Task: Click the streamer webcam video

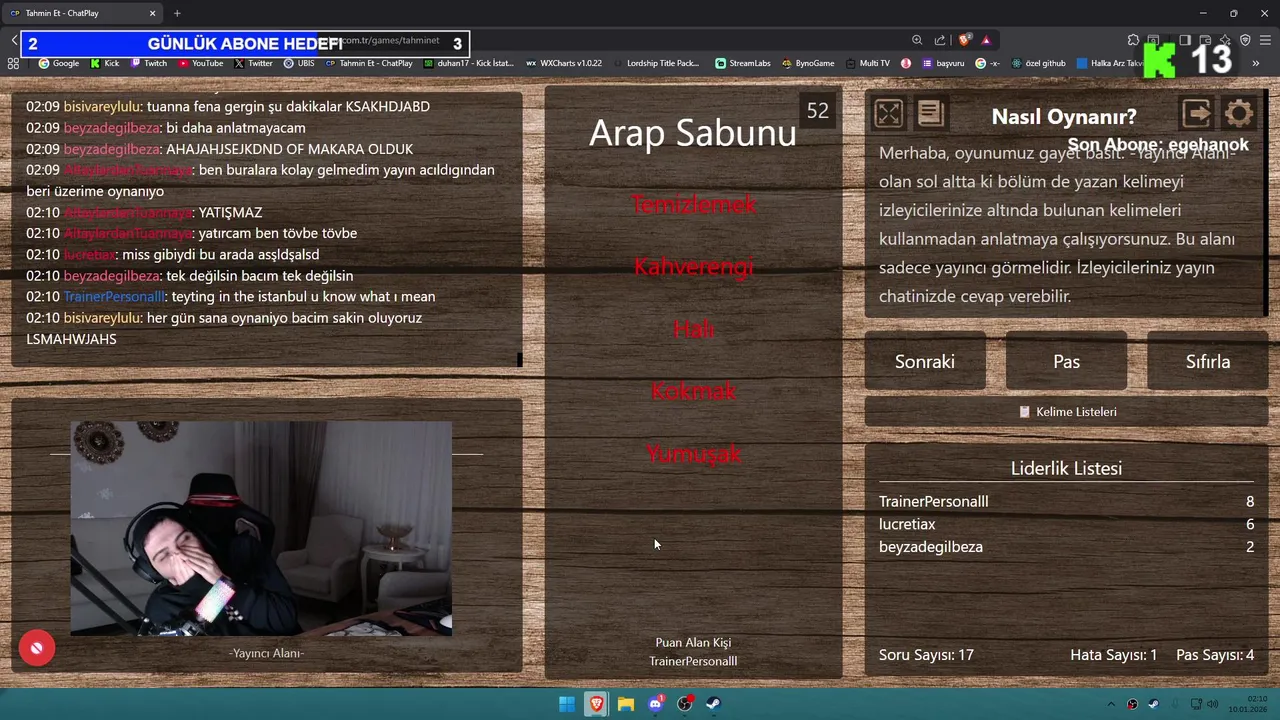Action: (x=261, y=528)
